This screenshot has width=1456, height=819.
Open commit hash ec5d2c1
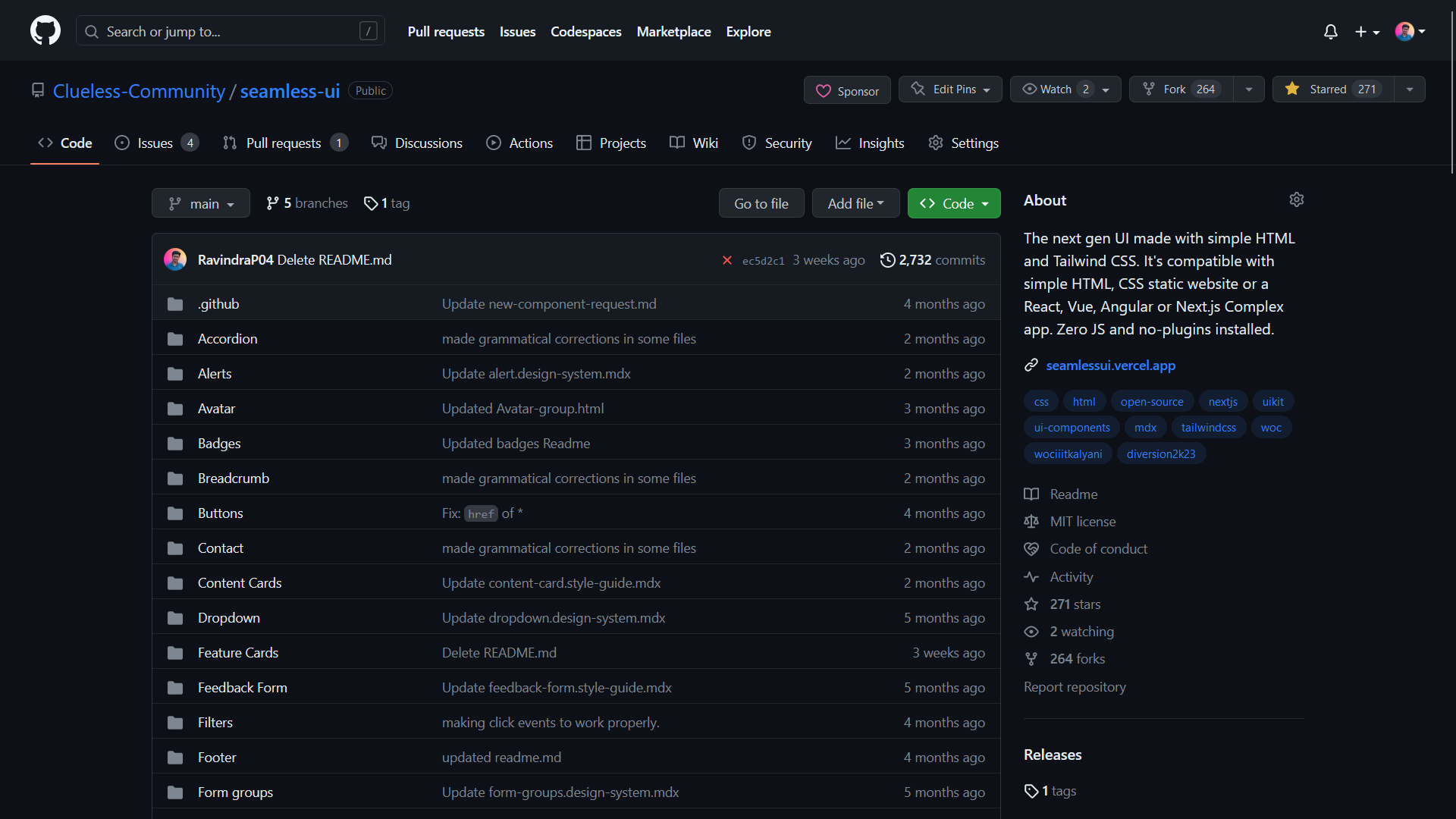pyautogui.click(x=763, y=261)
